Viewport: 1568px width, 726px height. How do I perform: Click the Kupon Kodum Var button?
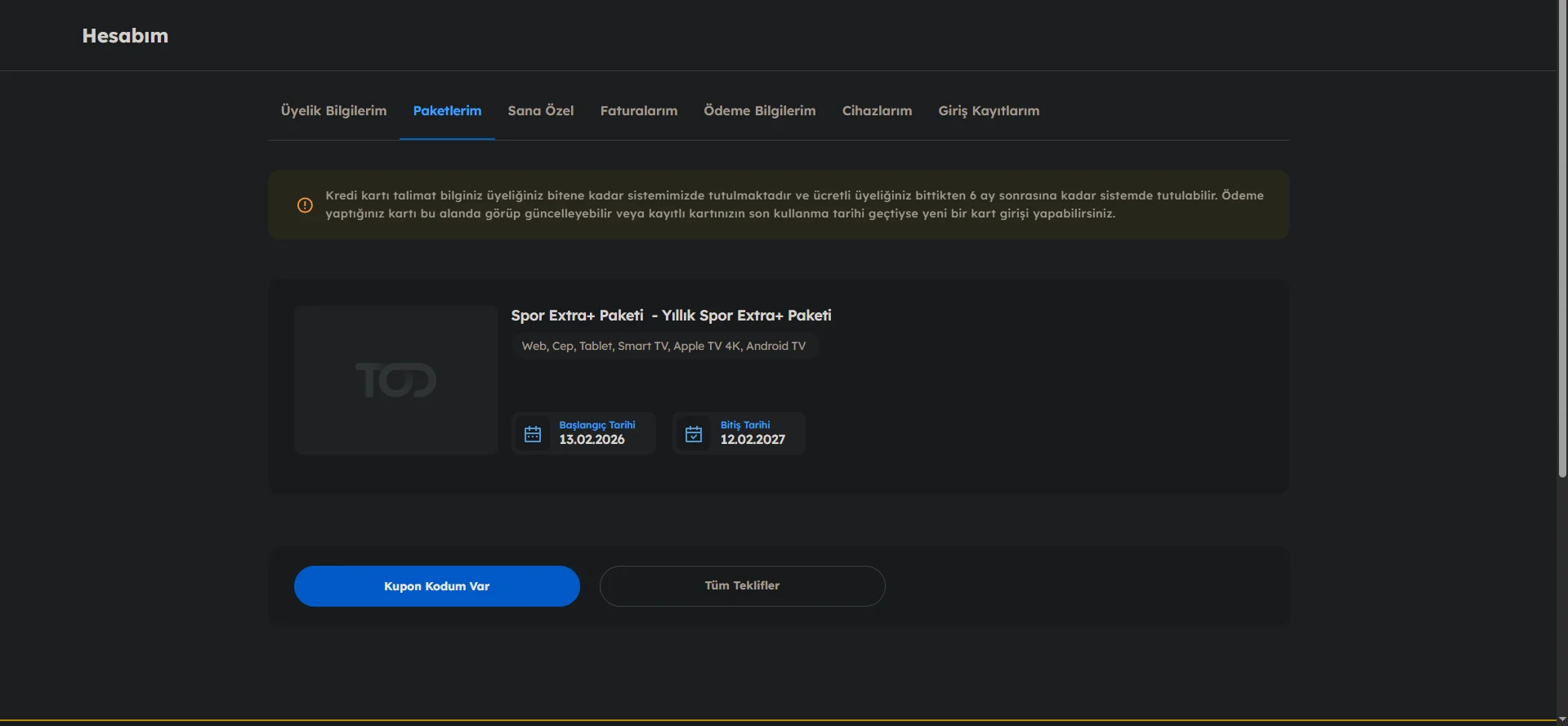pyautogui.click(x=437, y=586)
